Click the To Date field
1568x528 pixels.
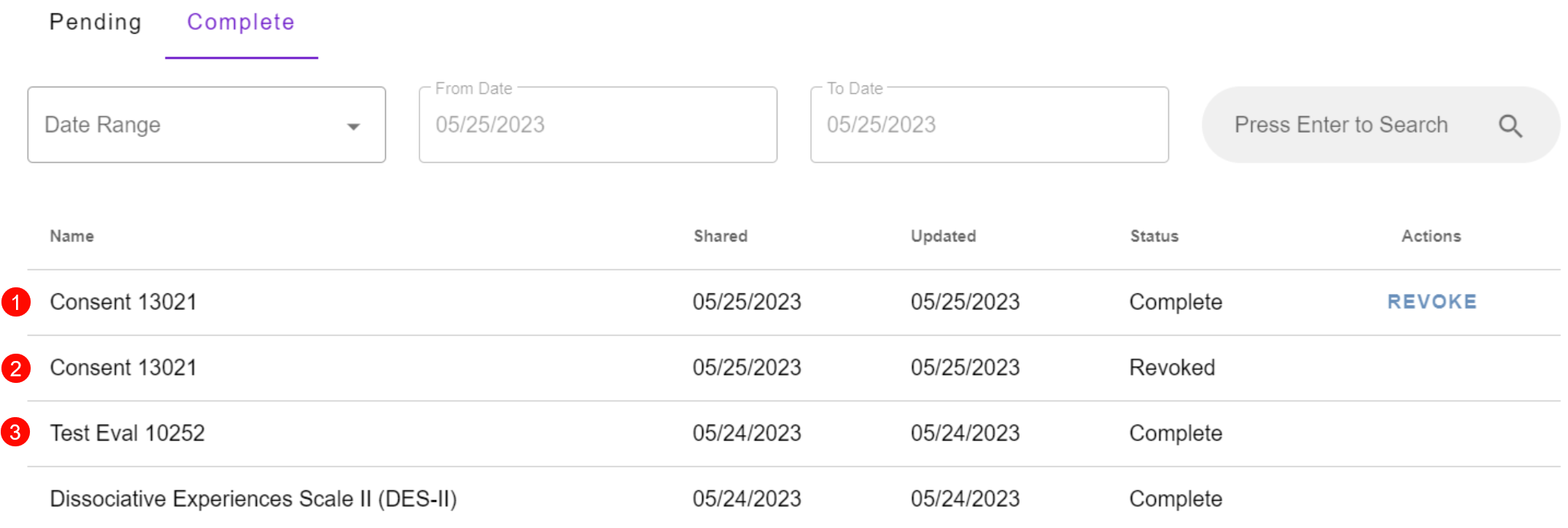[x=990, y=125]
